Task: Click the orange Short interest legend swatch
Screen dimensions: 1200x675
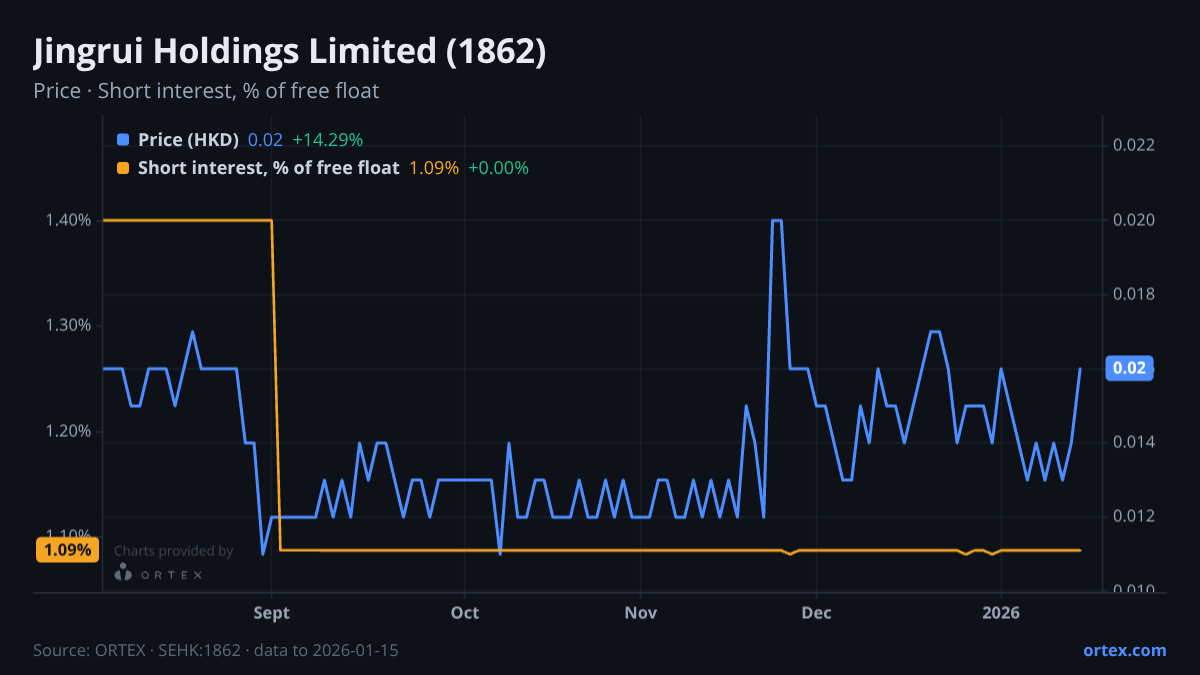Action: coord(123,168)
